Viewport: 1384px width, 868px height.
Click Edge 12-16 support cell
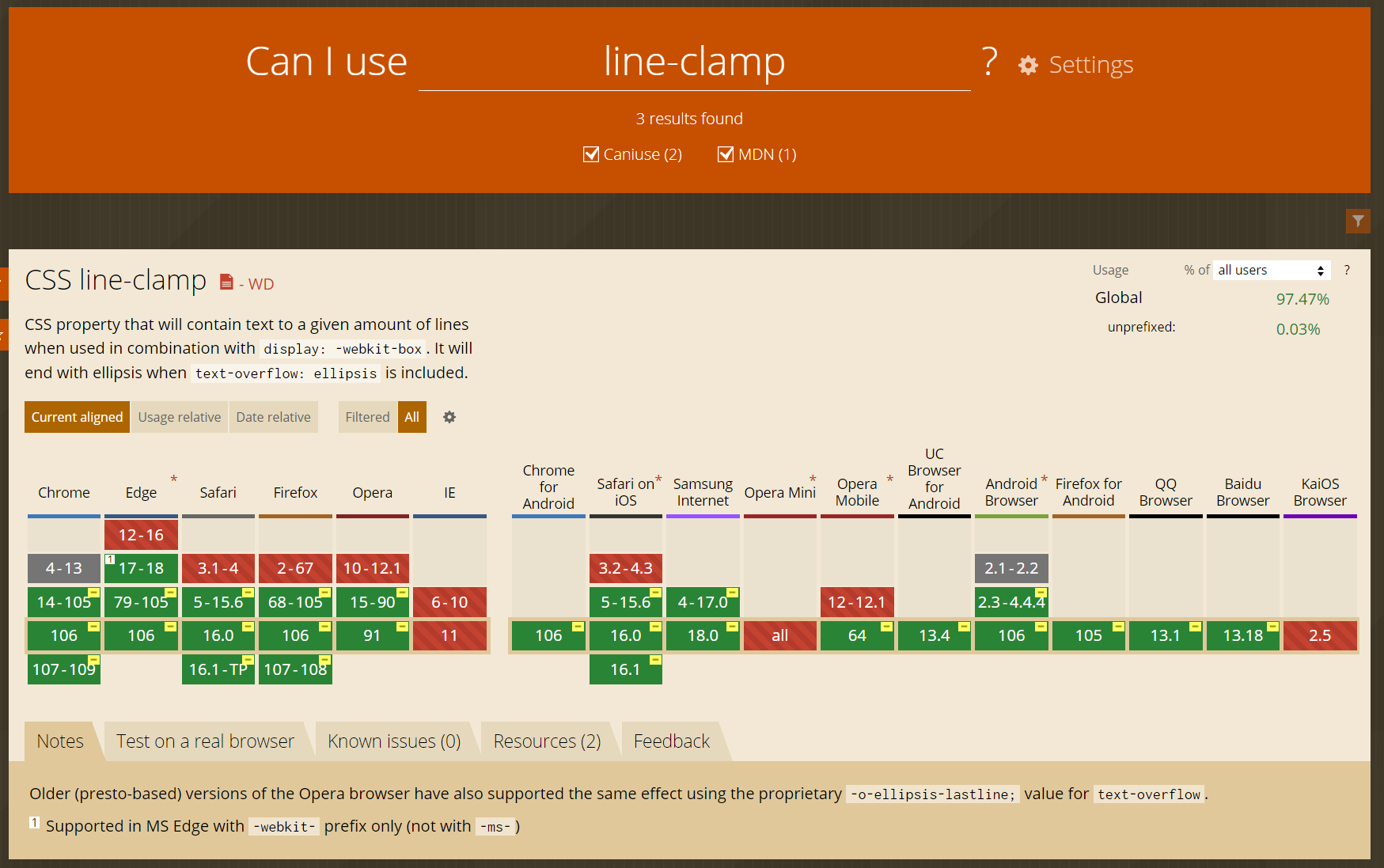(141, 535)
